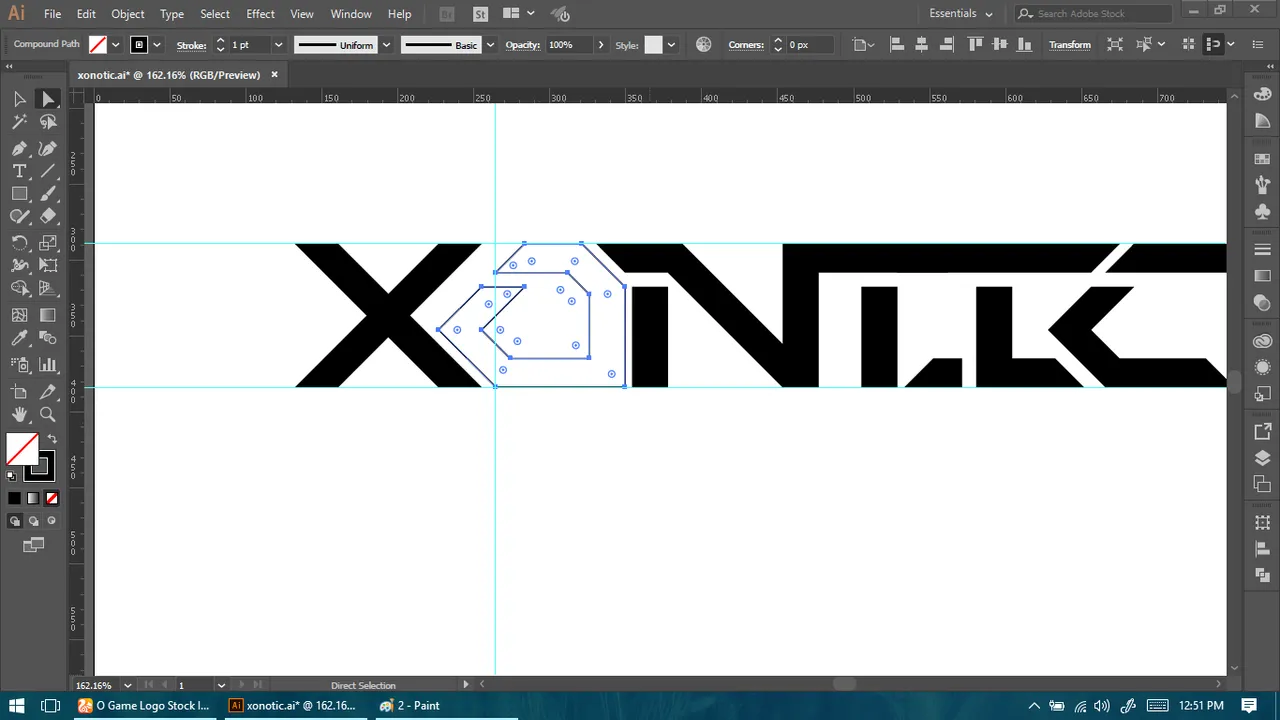The height and width of the screenshot is (720, 1280).
Task: Set paint mode to Color
Action: click(x=14, y=498)
